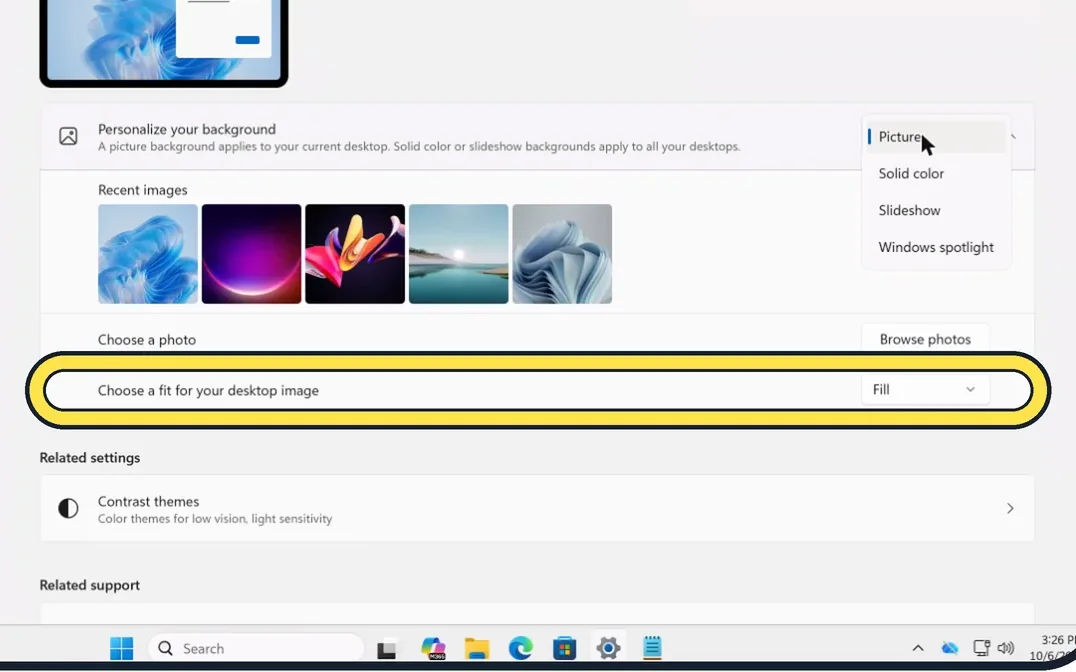Select the lake sunrise recent image
Screen dimensions: 1076x672
point(458,254)
